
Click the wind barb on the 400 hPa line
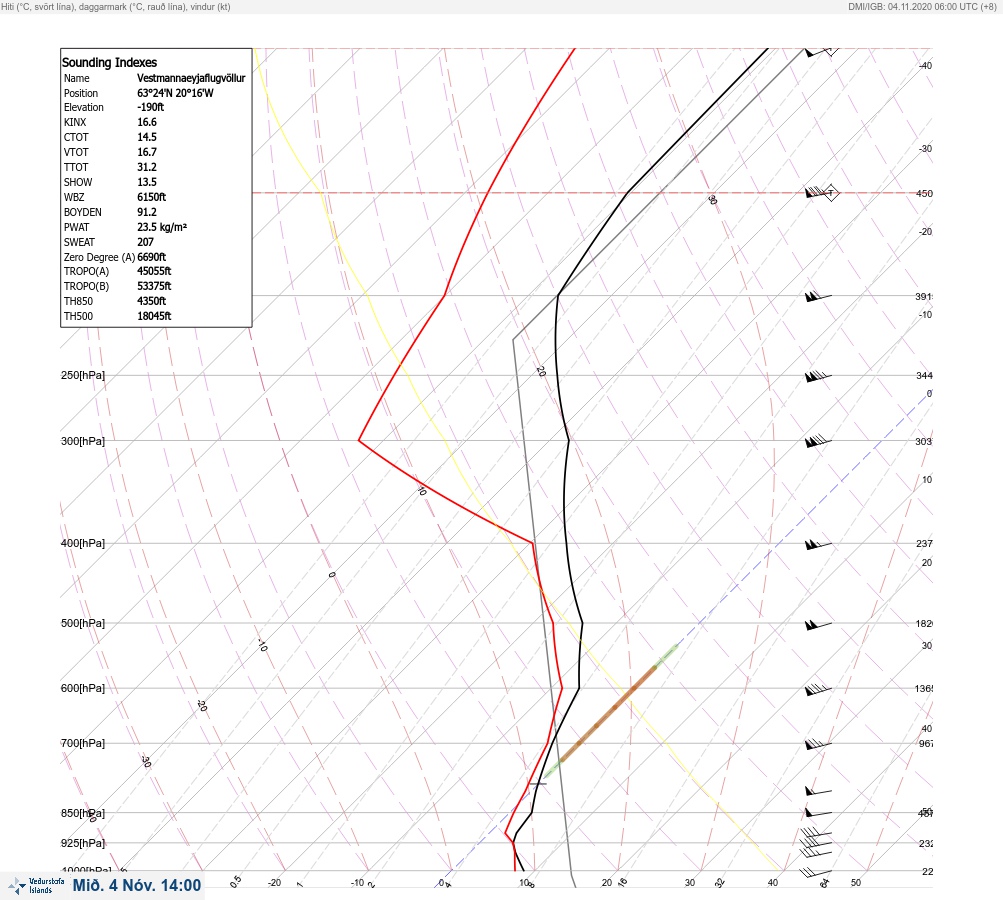click(x=818, y=544)
